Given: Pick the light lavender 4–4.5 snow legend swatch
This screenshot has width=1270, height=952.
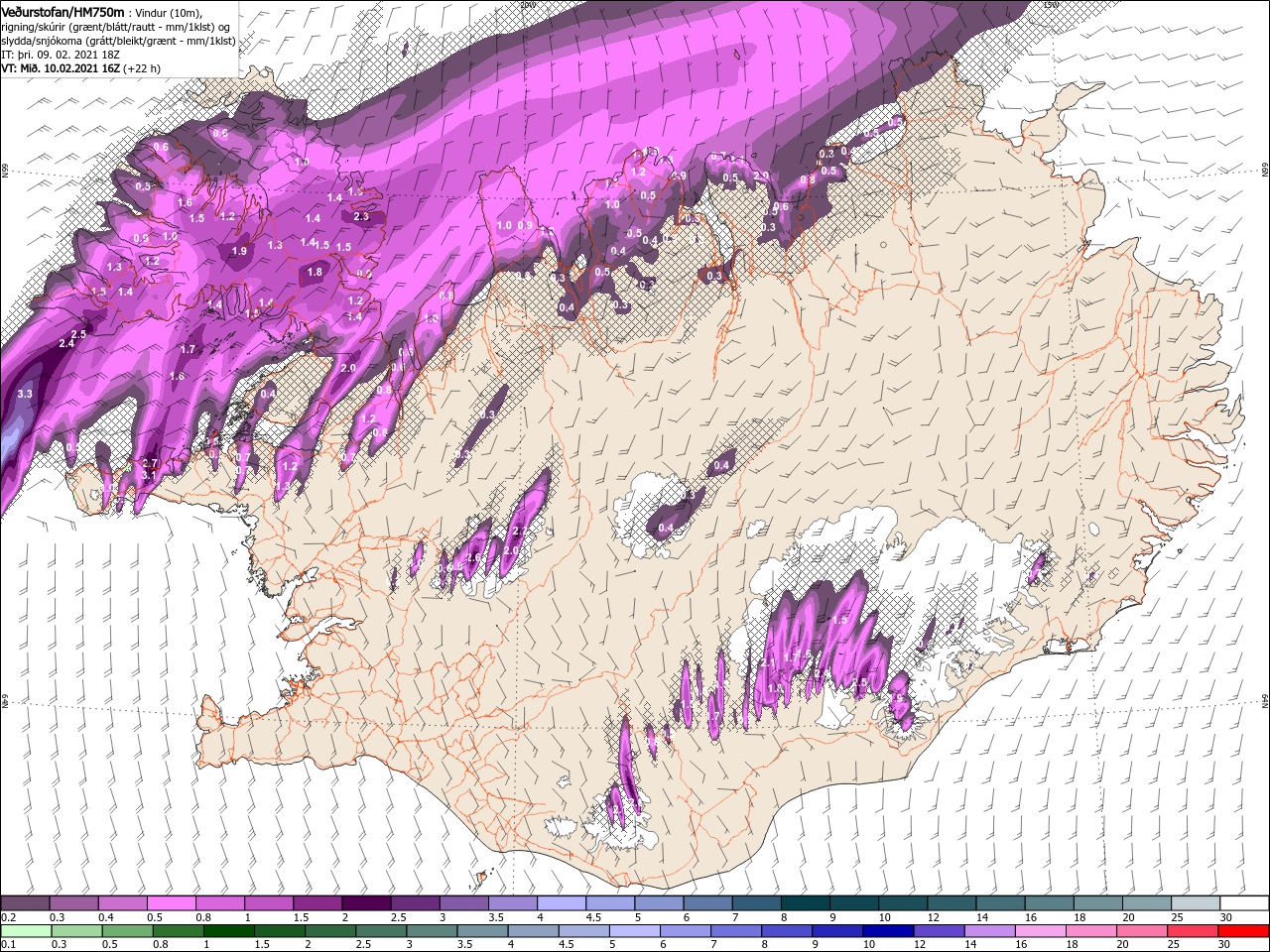Looking at the screenshot, I should coord(561,903).
